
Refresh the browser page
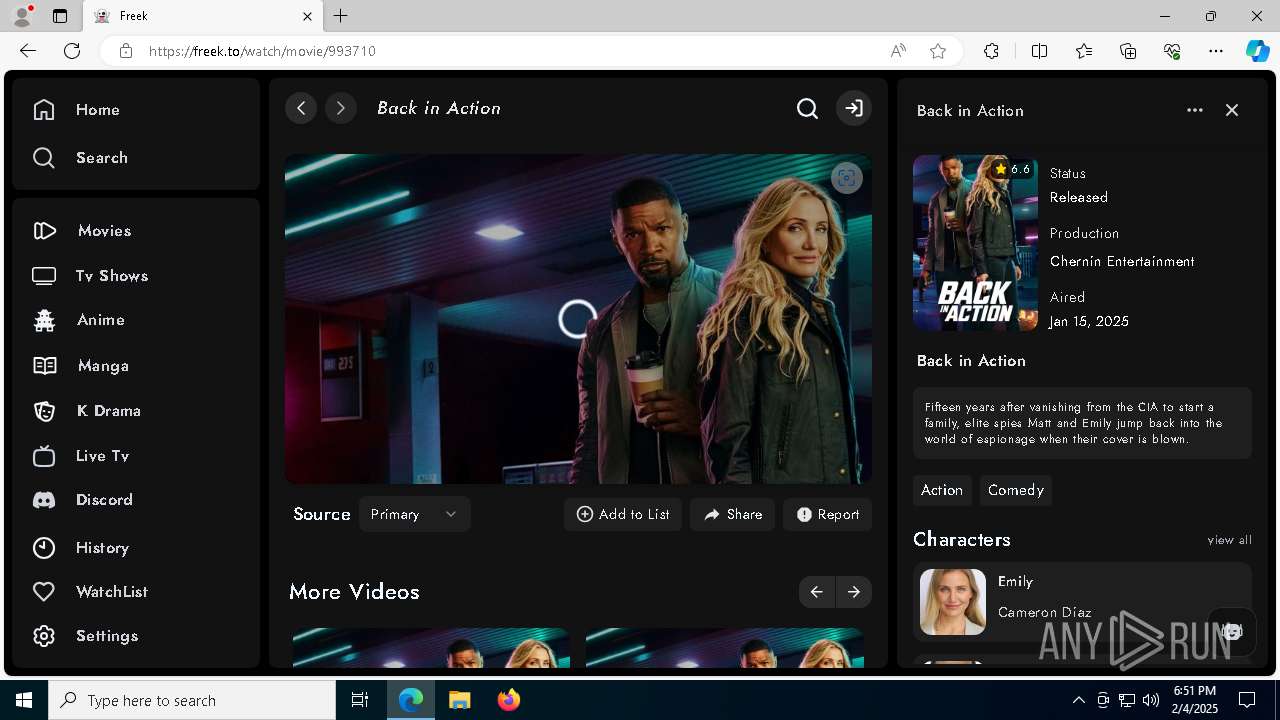pyautogui.click(x=72, y=51)
